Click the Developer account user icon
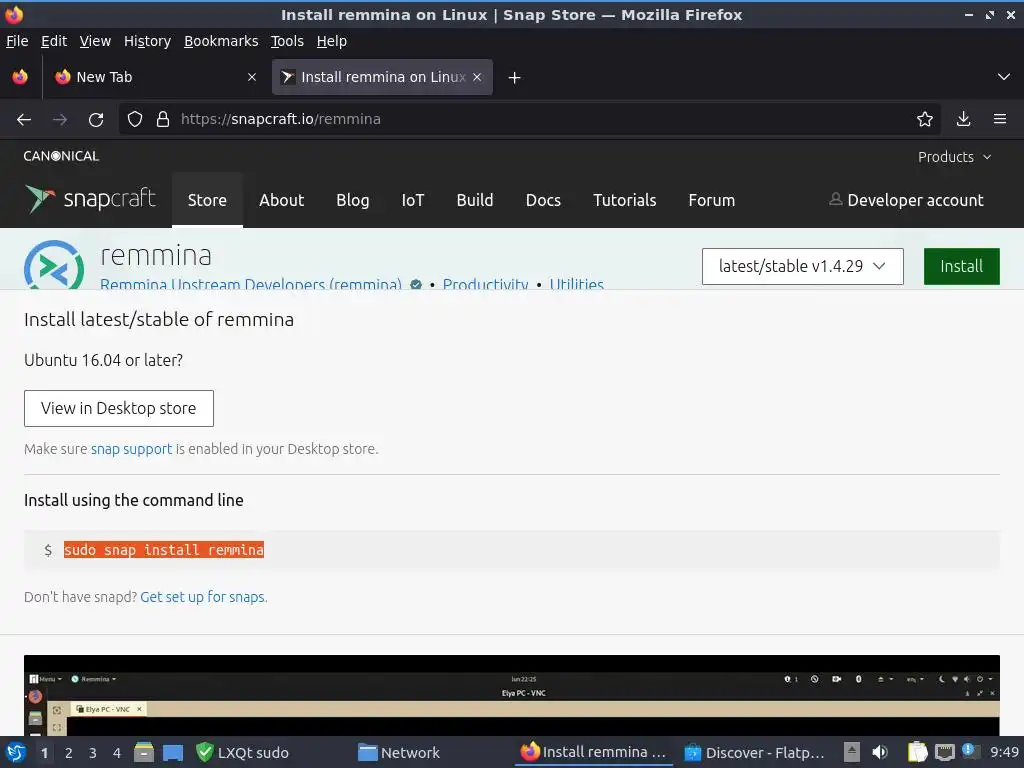1024x768 pixels. coord(835,199)
